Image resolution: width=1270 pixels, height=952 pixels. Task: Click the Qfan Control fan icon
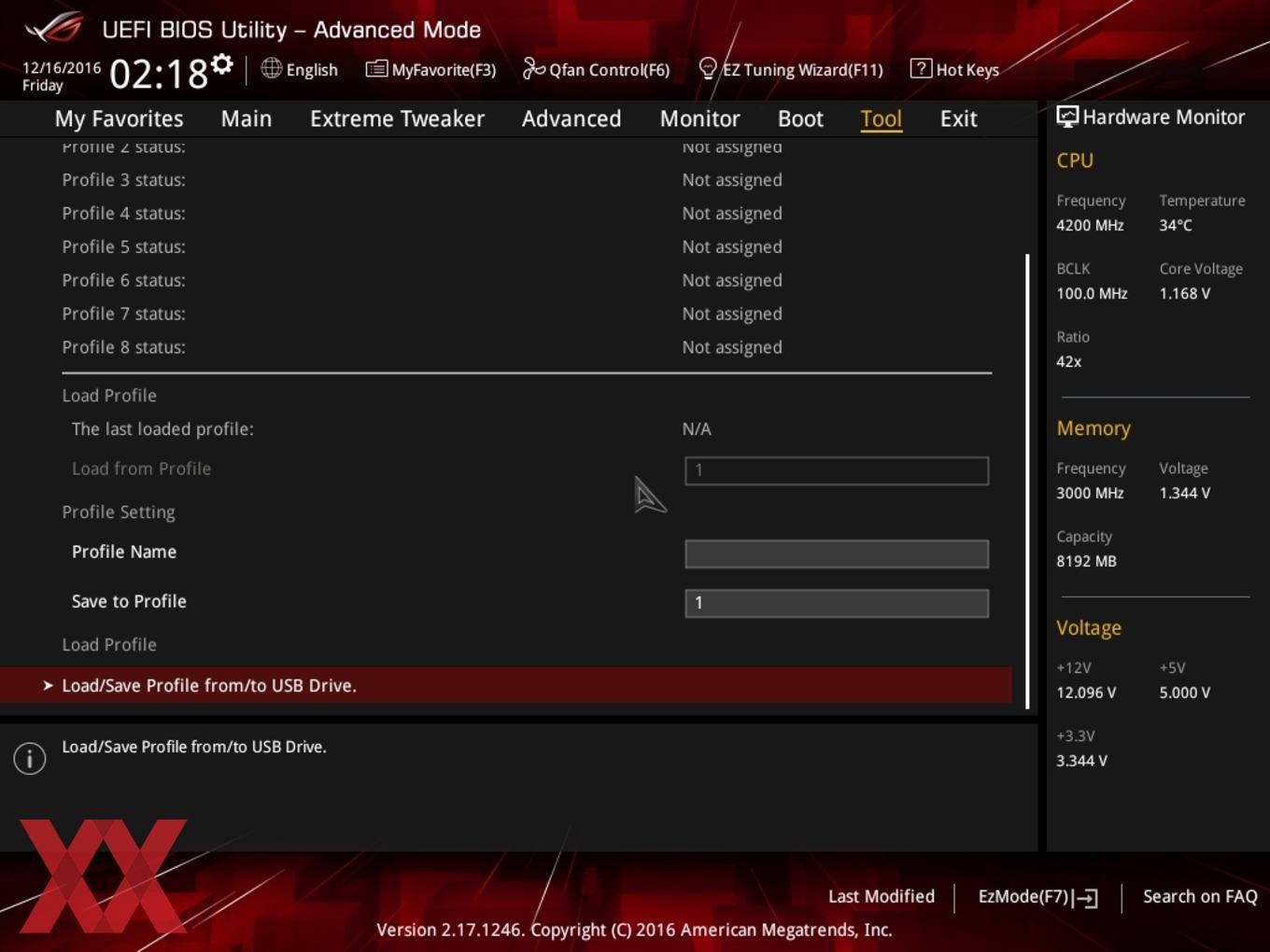[533, 68]
